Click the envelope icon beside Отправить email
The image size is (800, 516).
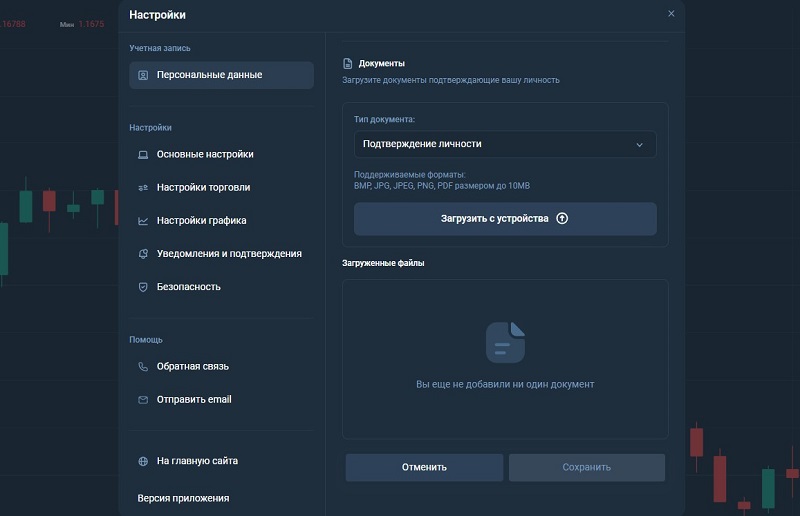point(143,400)
